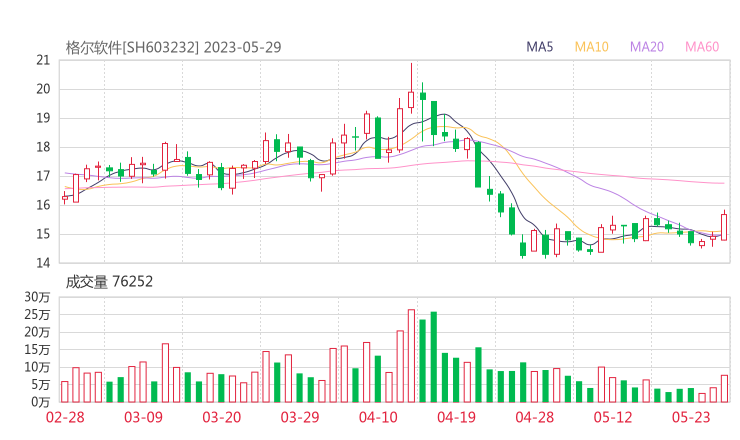Click the 05-12 date axis label
The image size is (740, 440).
pyautogui.click(x=613, y=417)
